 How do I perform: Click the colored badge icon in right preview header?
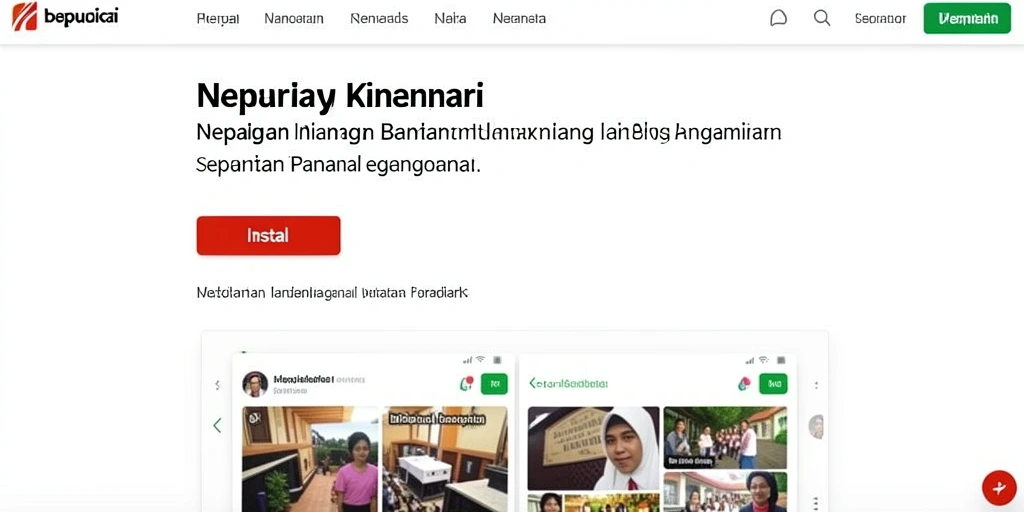[744, 383]
